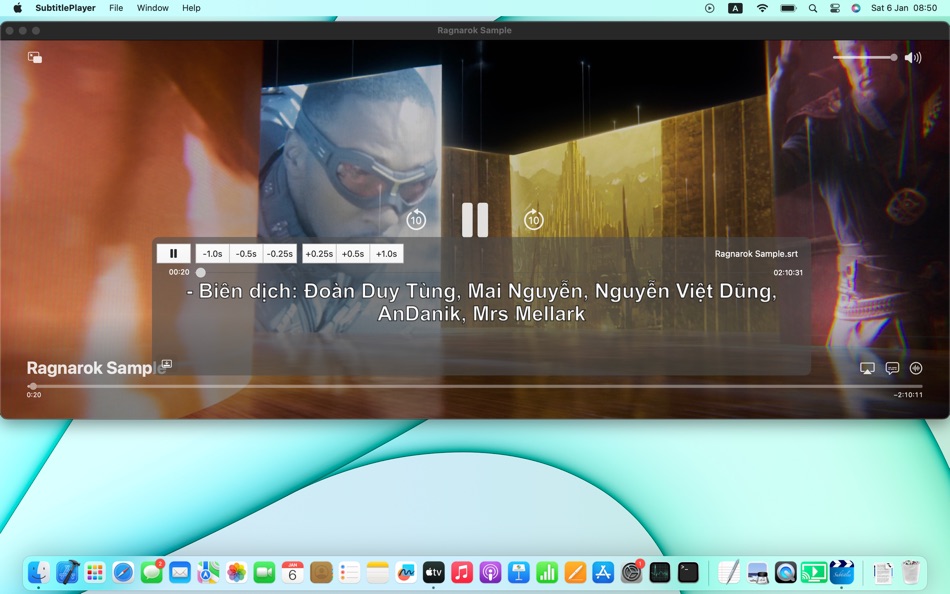Skip forward 10 seconds
Image resolution: width=950 pixels, height=594 pixels.
pyautogui.click(x=533, y=218)
